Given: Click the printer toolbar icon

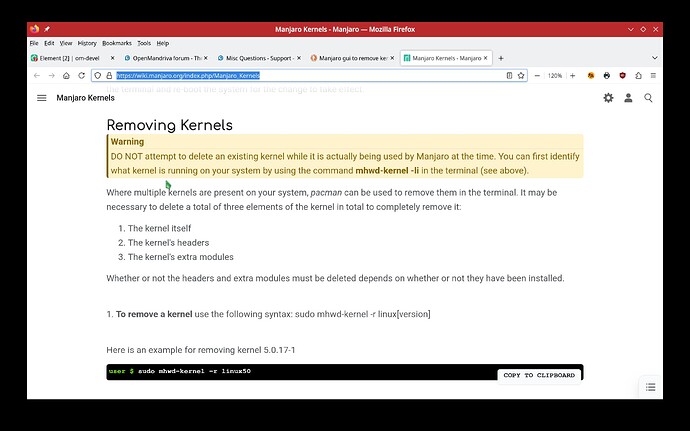Looking at the screenshot, I should tap(607, 76).
